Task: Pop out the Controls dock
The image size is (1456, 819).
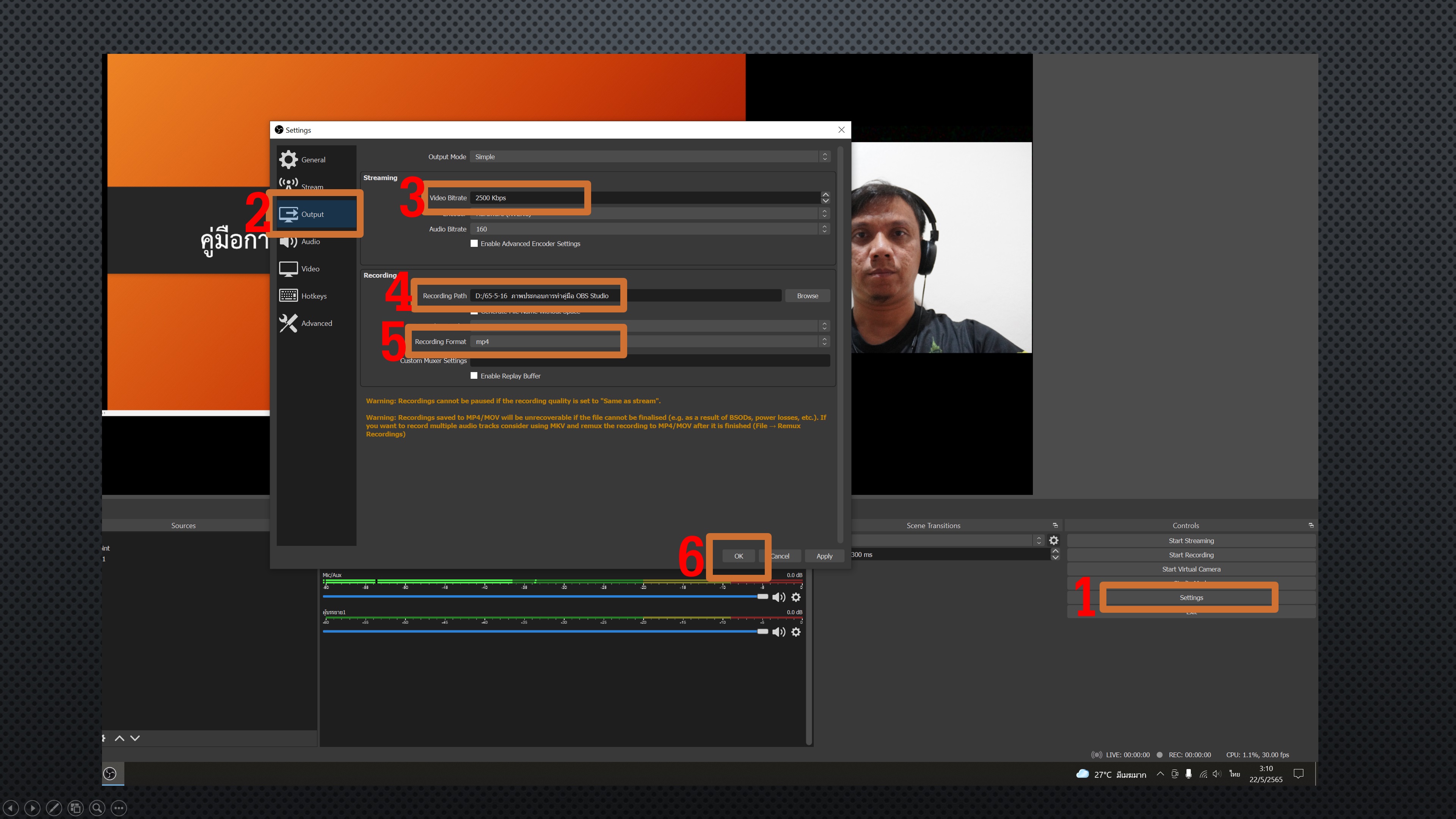Action: click(1311, 526)
